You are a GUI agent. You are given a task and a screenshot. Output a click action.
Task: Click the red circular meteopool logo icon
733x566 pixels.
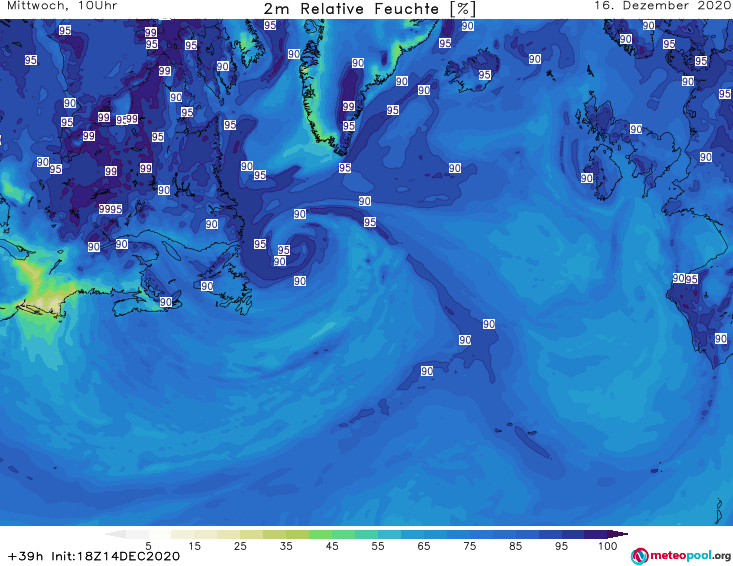point(640,556)
